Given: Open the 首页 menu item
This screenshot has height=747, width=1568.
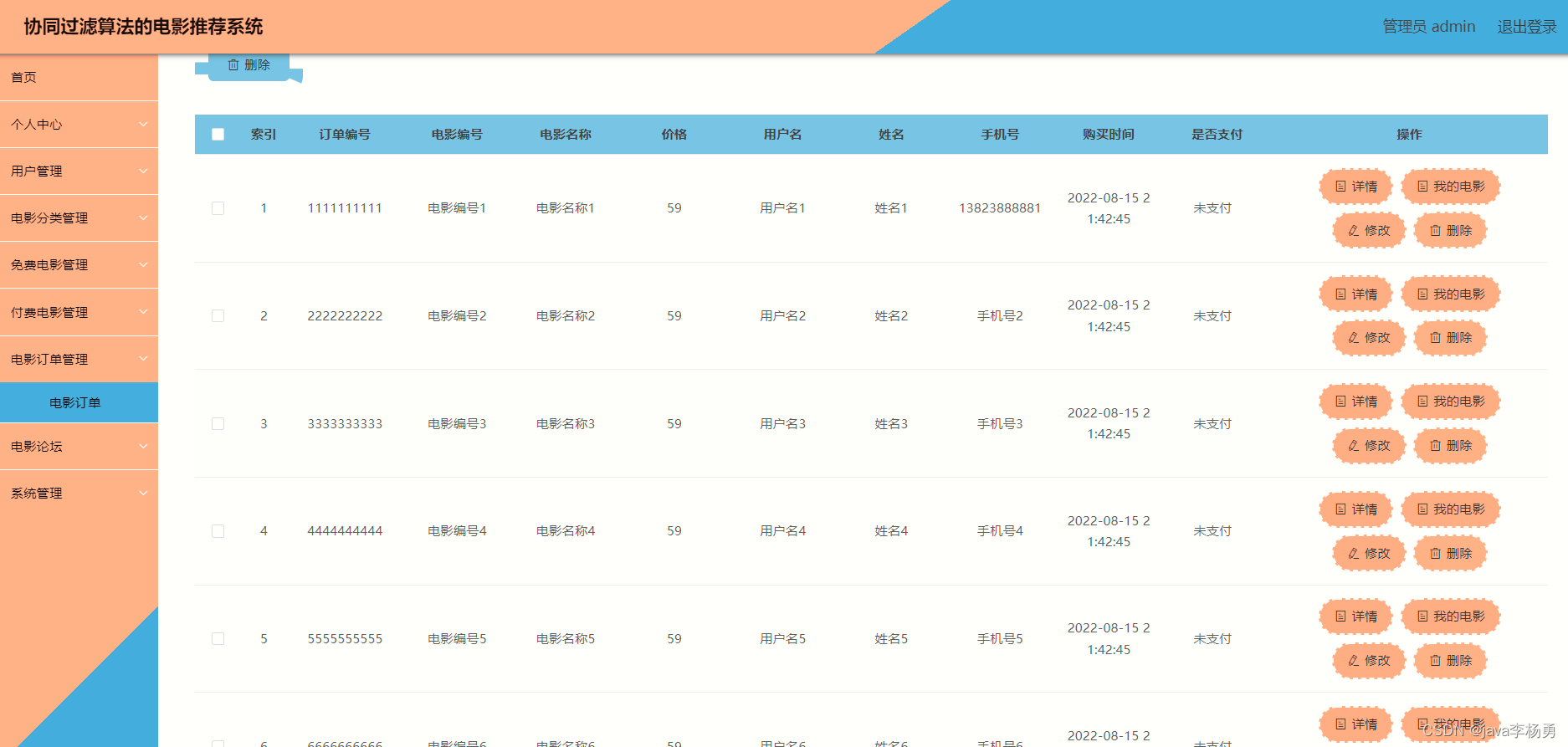Looking at the screenshot, I should coord(79,78).
